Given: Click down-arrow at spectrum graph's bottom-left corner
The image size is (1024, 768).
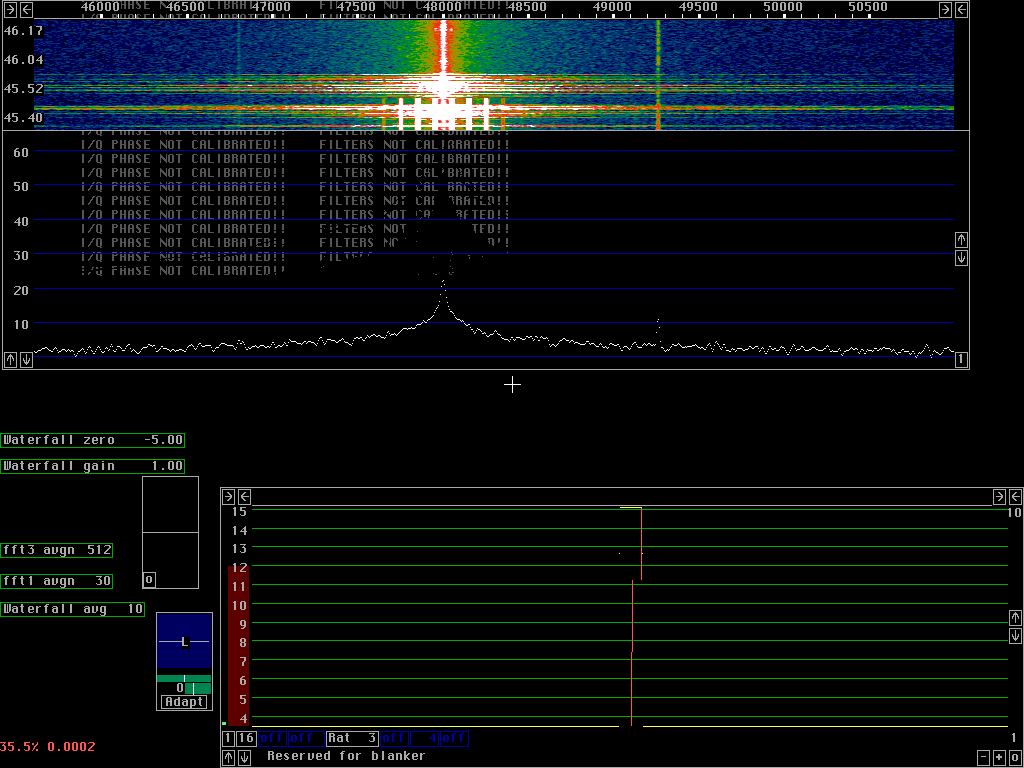Looking at the screenshot, I should point(26,359).
